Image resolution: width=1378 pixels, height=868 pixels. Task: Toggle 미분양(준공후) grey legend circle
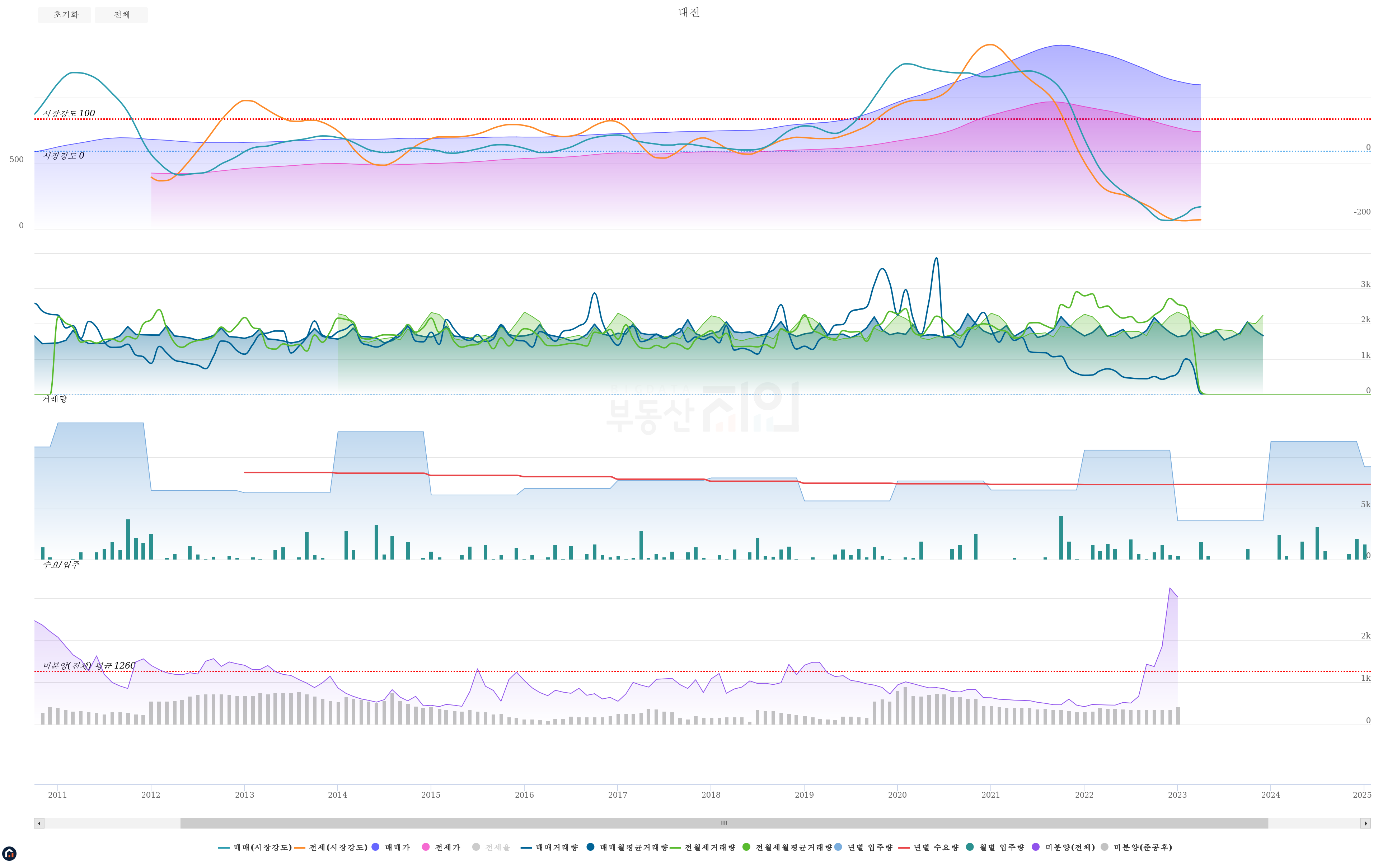(1105, 847)
